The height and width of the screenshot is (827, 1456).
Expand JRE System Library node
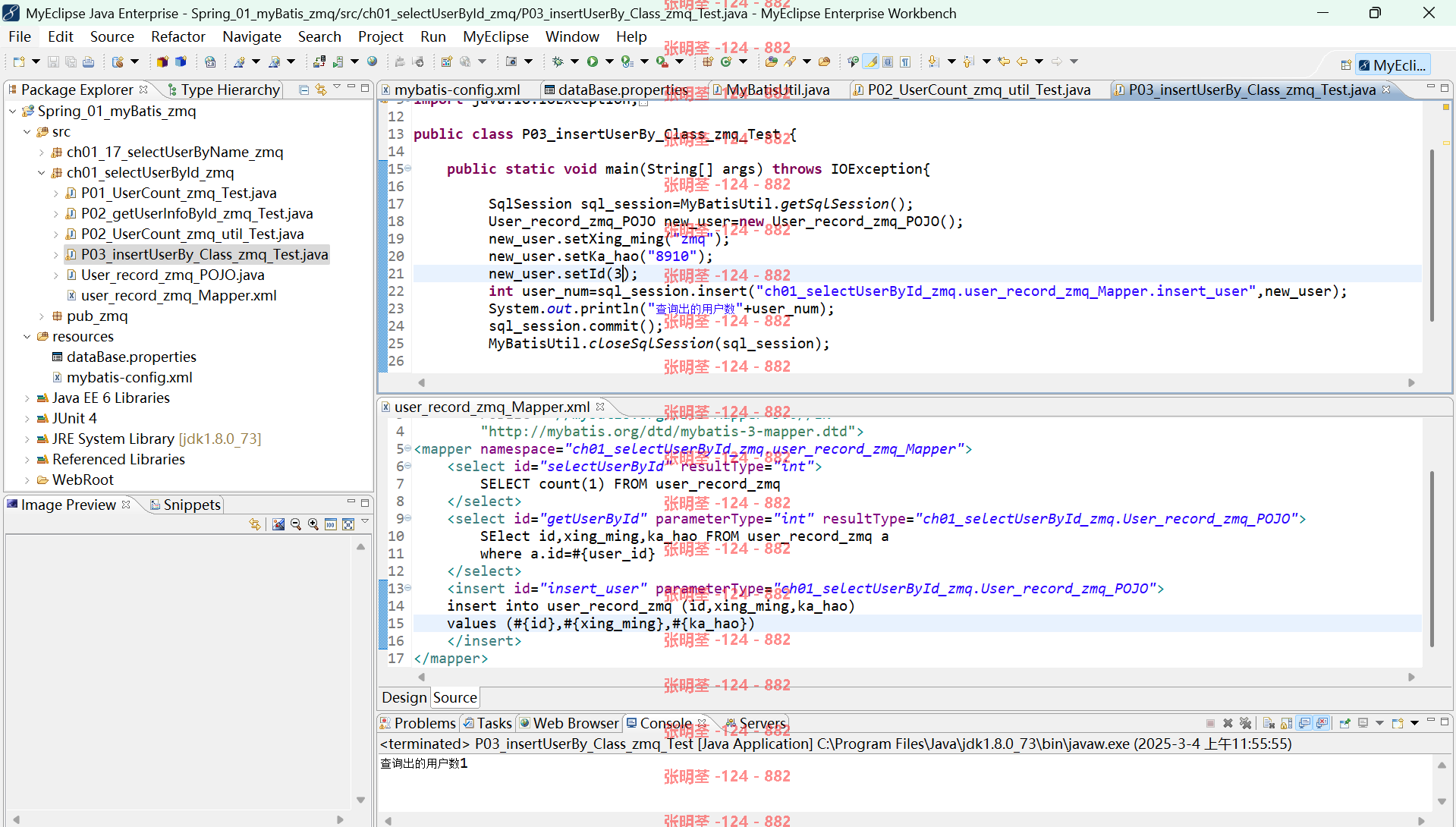pyautogui.click(x=27, y=439)
